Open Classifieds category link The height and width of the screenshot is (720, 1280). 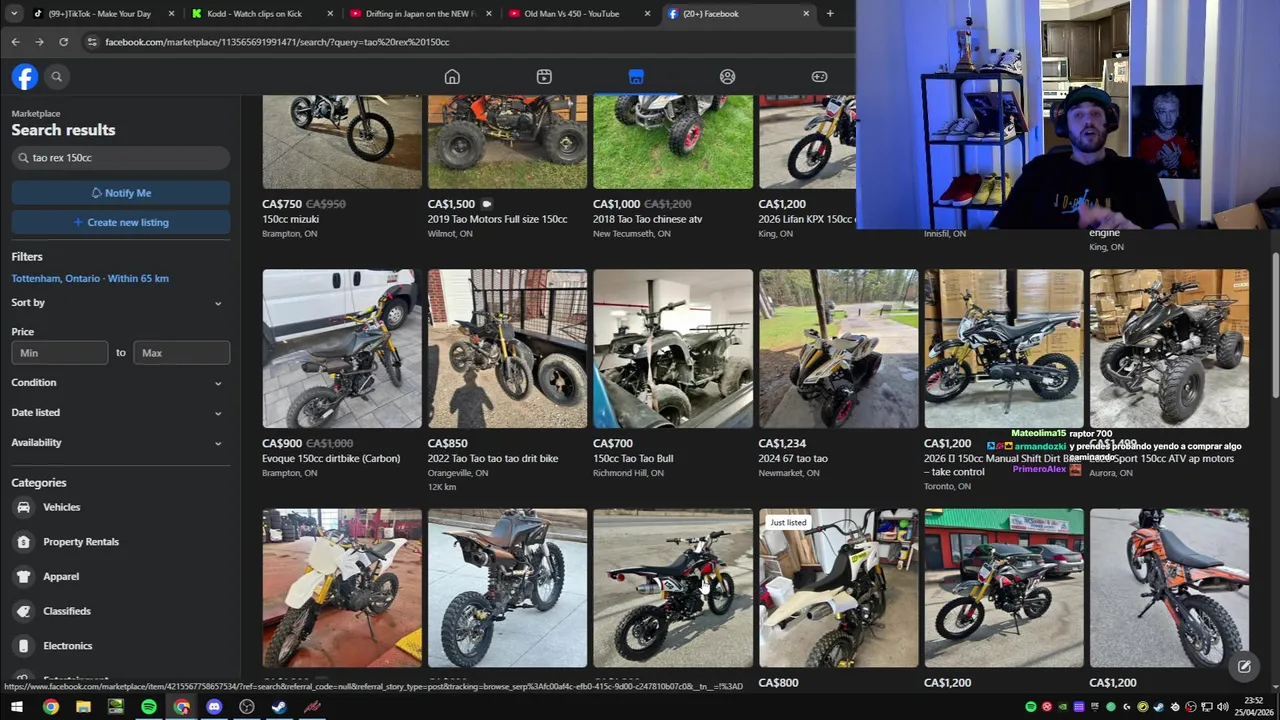tap(67, 611)
